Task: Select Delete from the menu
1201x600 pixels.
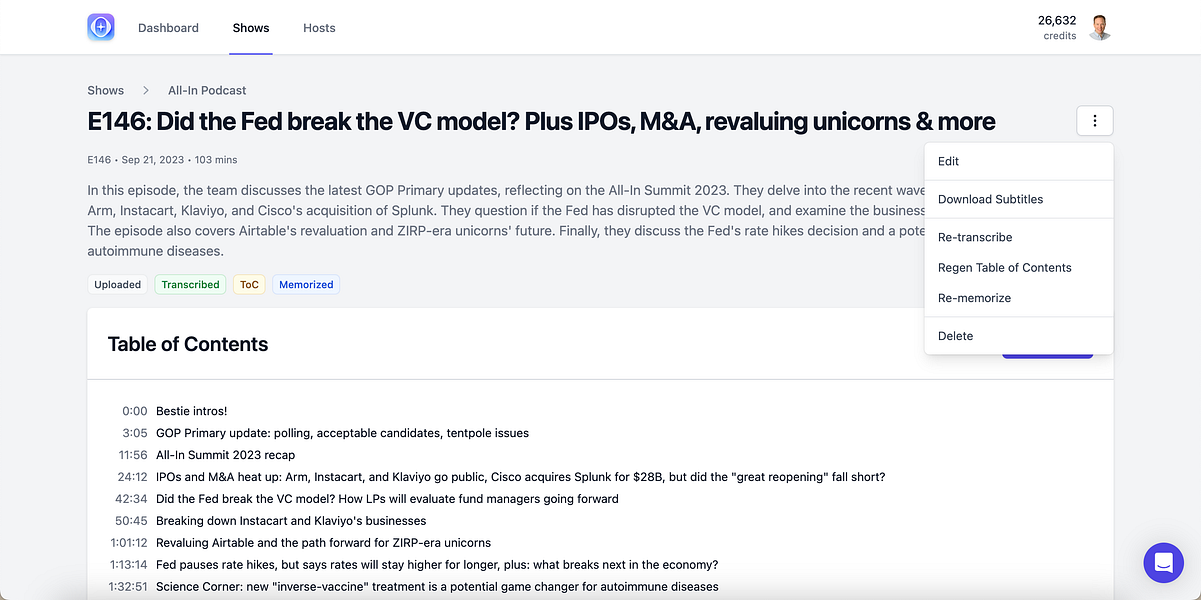Action: click(x=955, y=336)
